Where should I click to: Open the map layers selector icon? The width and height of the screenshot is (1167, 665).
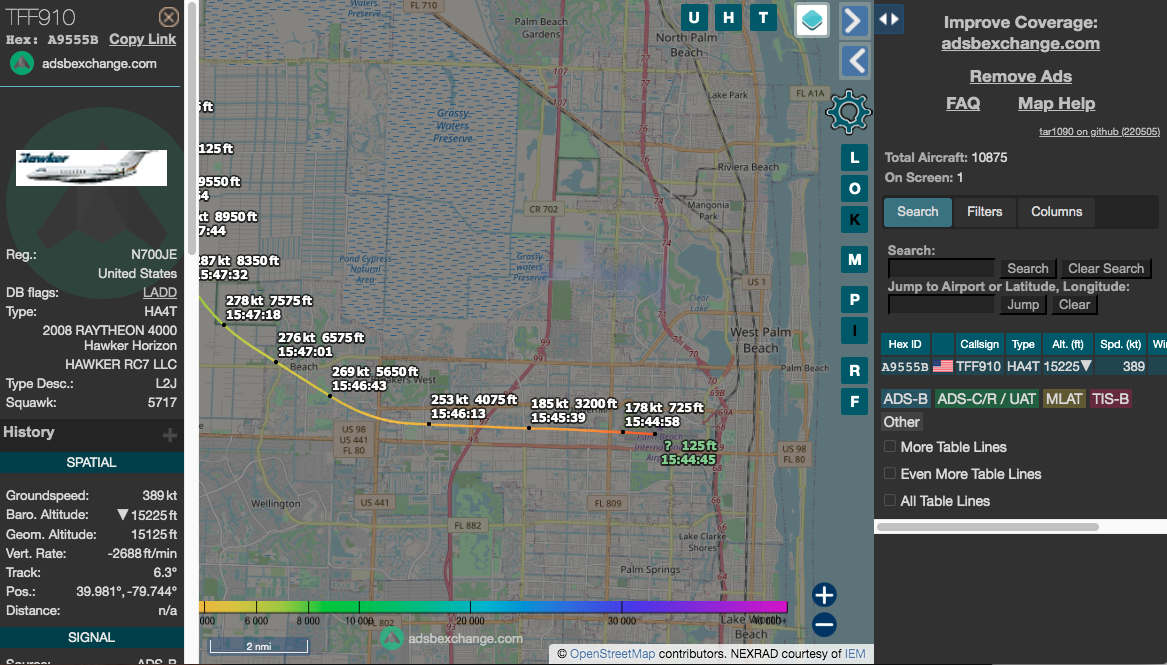(x=812, y=19)
